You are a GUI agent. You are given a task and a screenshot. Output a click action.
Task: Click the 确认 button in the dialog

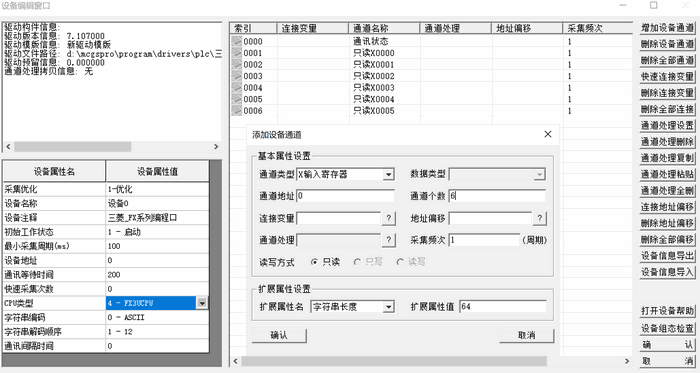[x=279, y=336]
